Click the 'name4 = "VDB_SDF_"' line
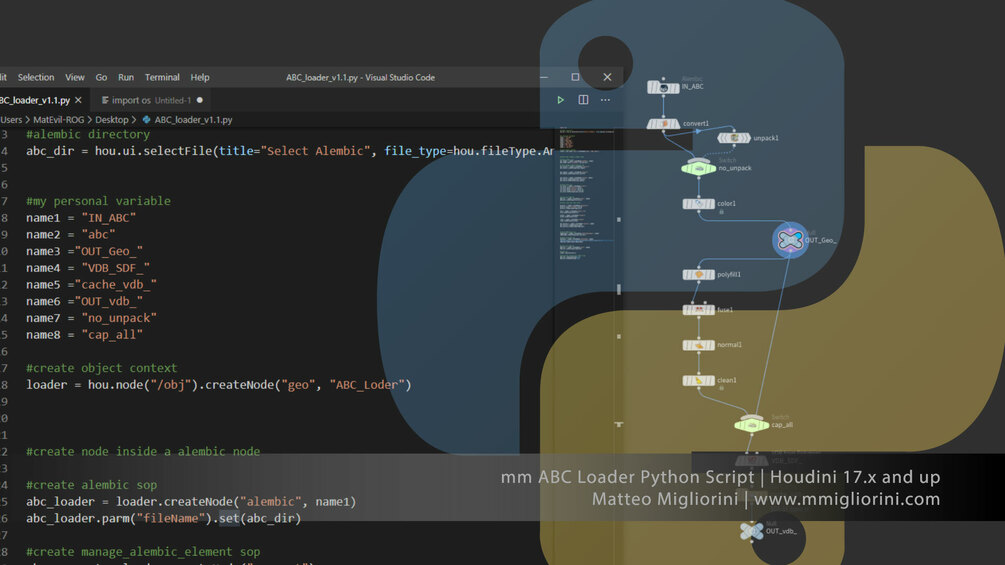This screenshot has height=565, width=1005. [x=88, y=268]
